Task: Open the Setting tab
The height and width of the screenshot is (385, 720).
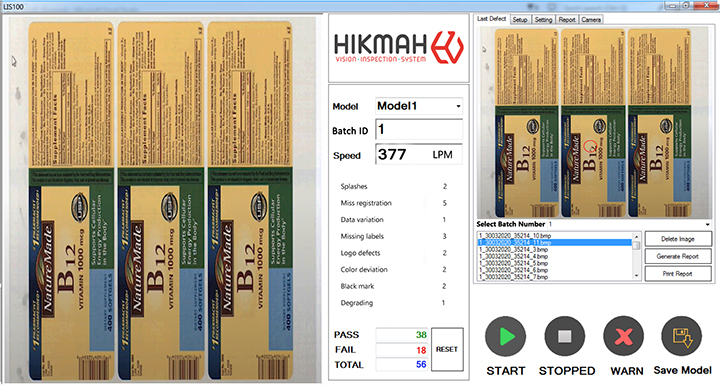Action: 543,19
